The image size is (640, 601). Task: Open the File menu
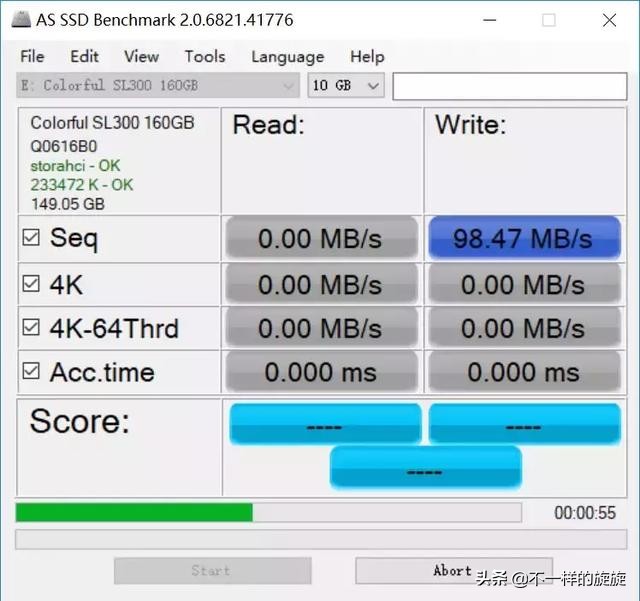point(32,56)
